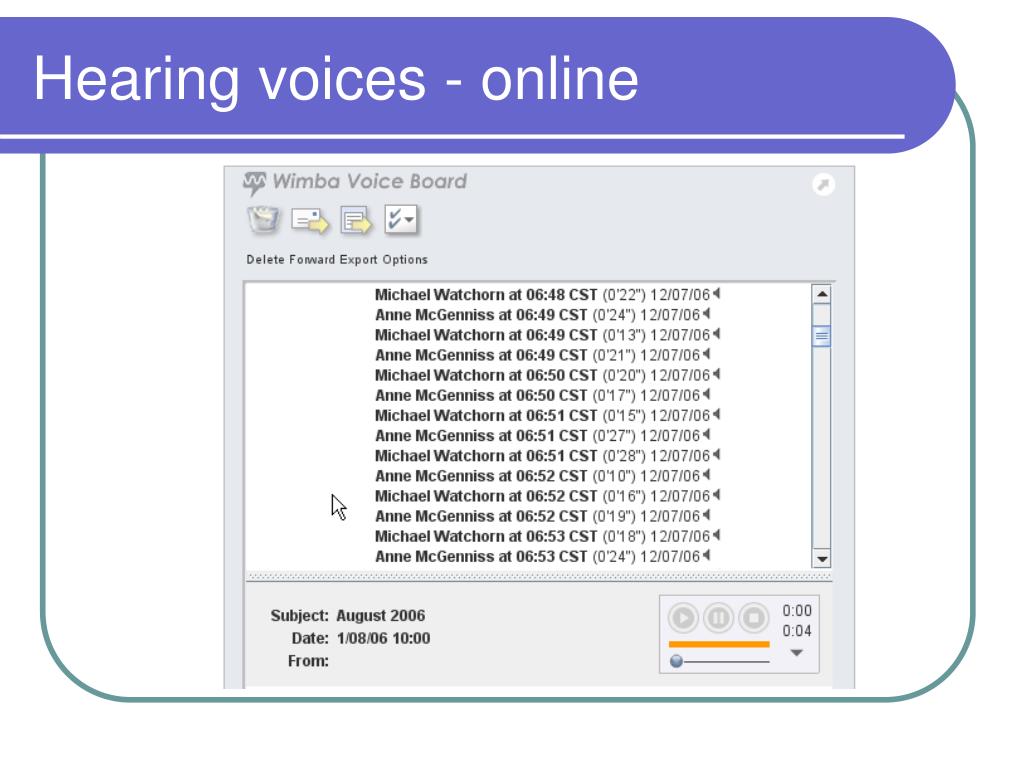This screenshot has height=768, width=1024.
Task: Select Anne McGenniss 06:50 (0'17") message
Action: (x=542, y=395)
